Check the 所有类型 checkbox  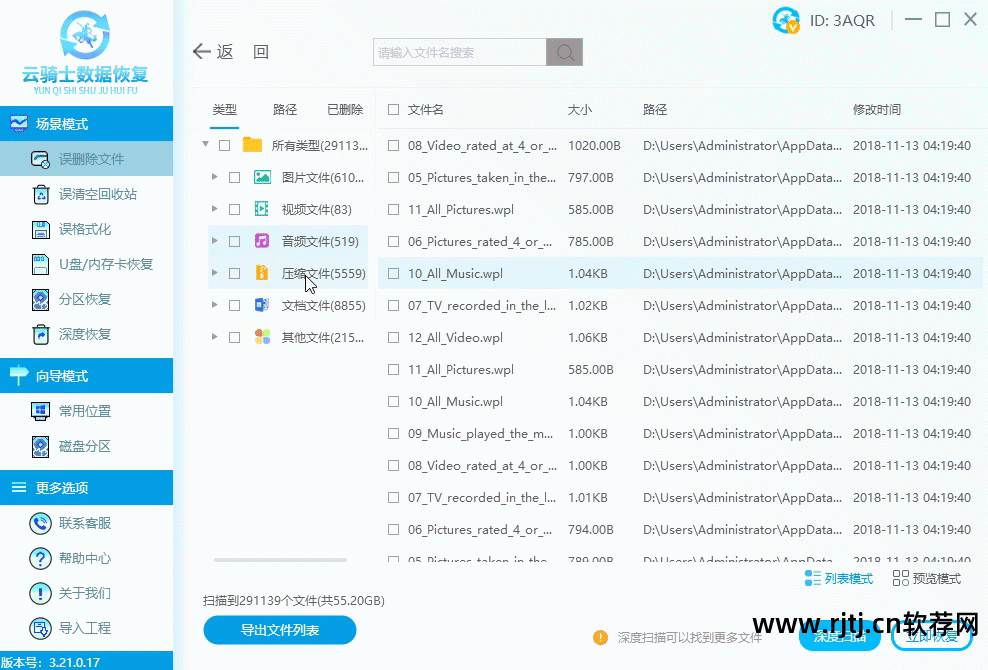[224, 146]
